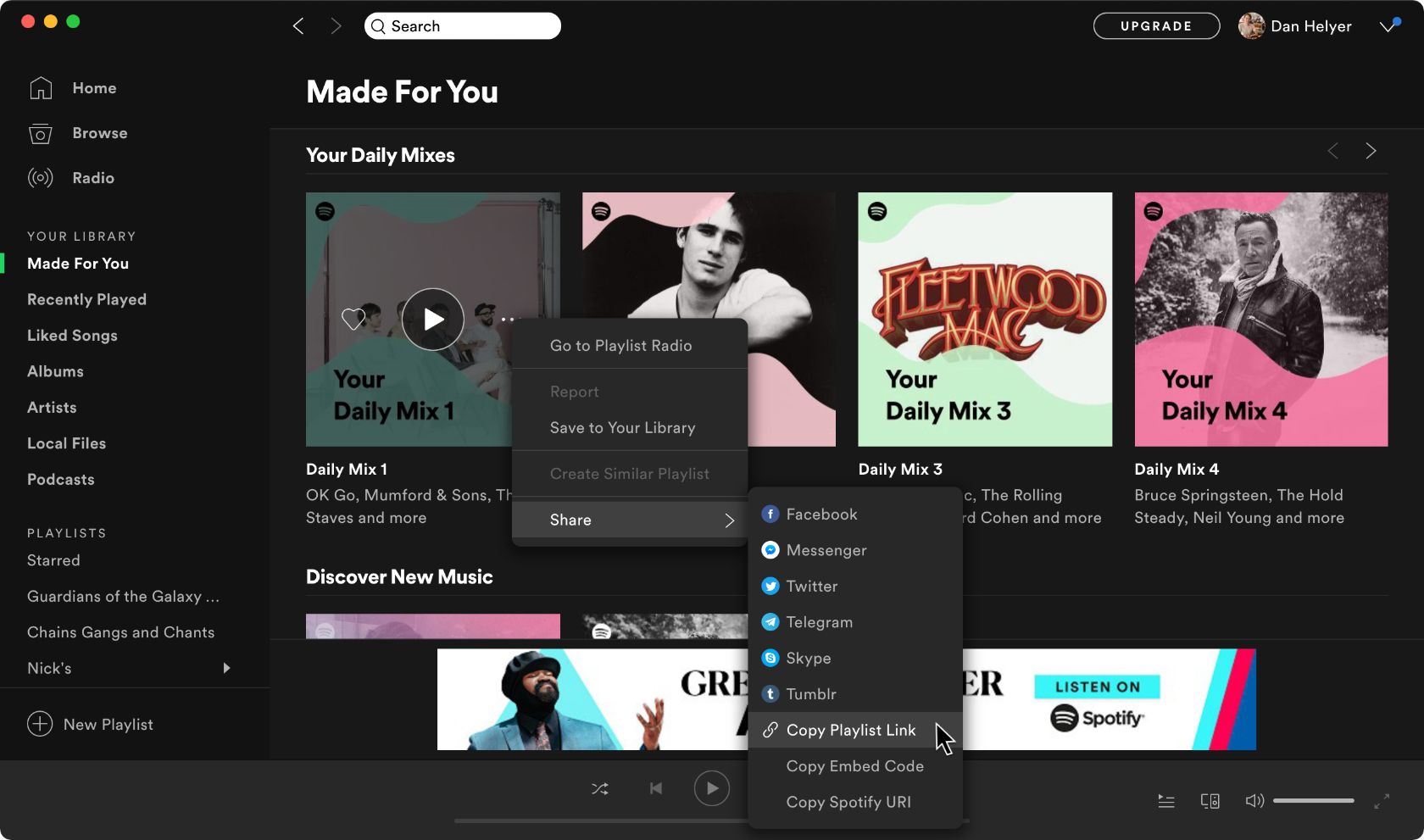Image resolution: width=1424 pixels, height=840 pixels.
Task: Choose Copy Spotify URI
Action: click(855, 802)
